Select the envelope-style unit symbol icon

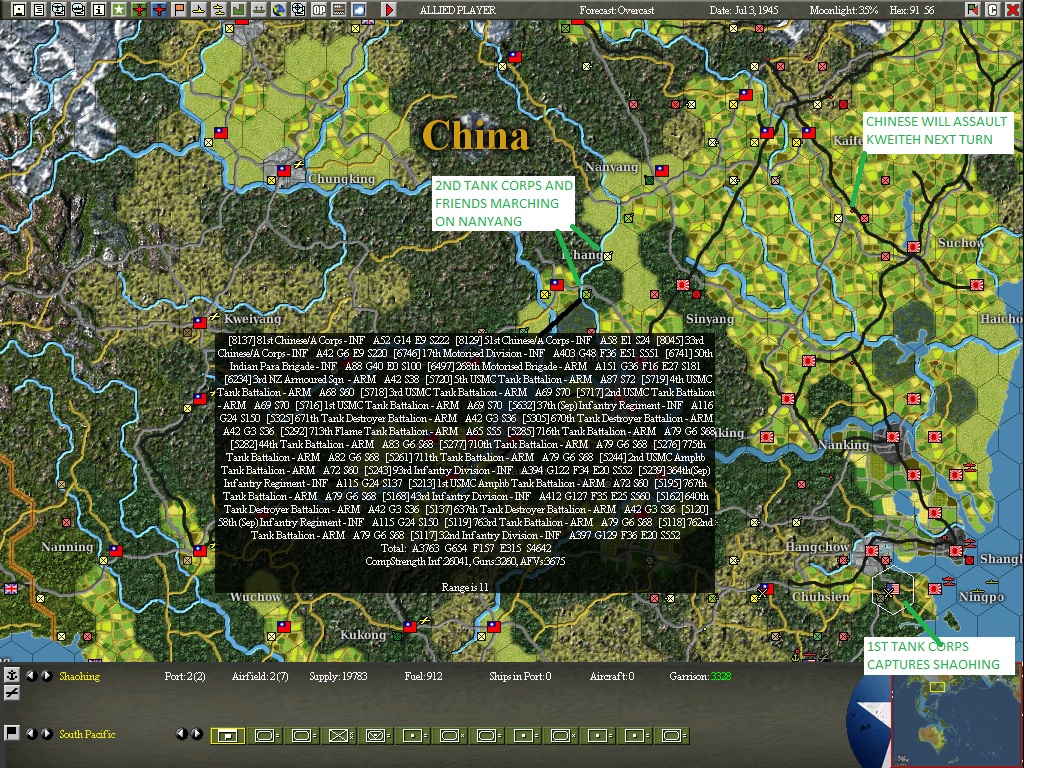377,736
